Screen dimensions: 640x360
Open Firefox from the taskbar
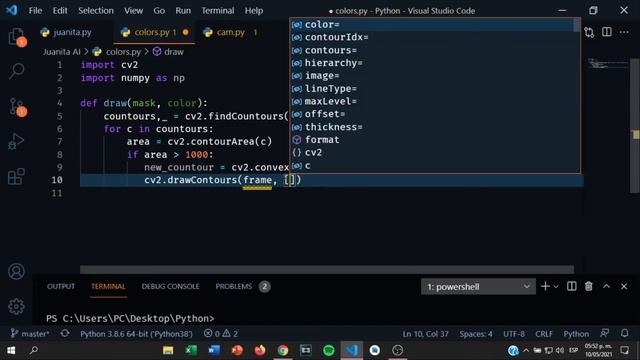(x=260, y=350)
